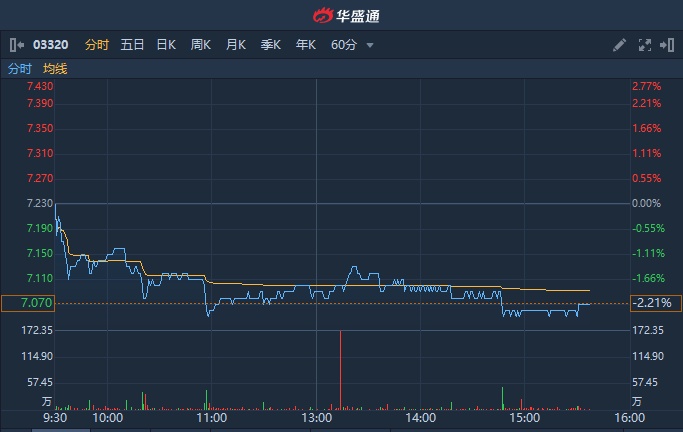Expand chart to fullscreen
Screen dimensions: 683x432
tap(645, 45)
